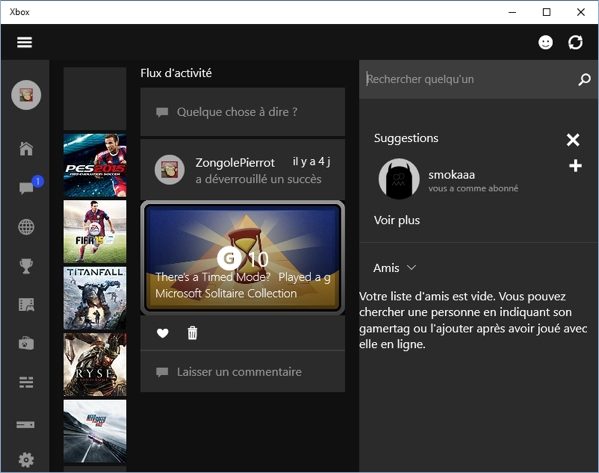Click the search magnifier icon
599x473 pixels.
(584, 79)
